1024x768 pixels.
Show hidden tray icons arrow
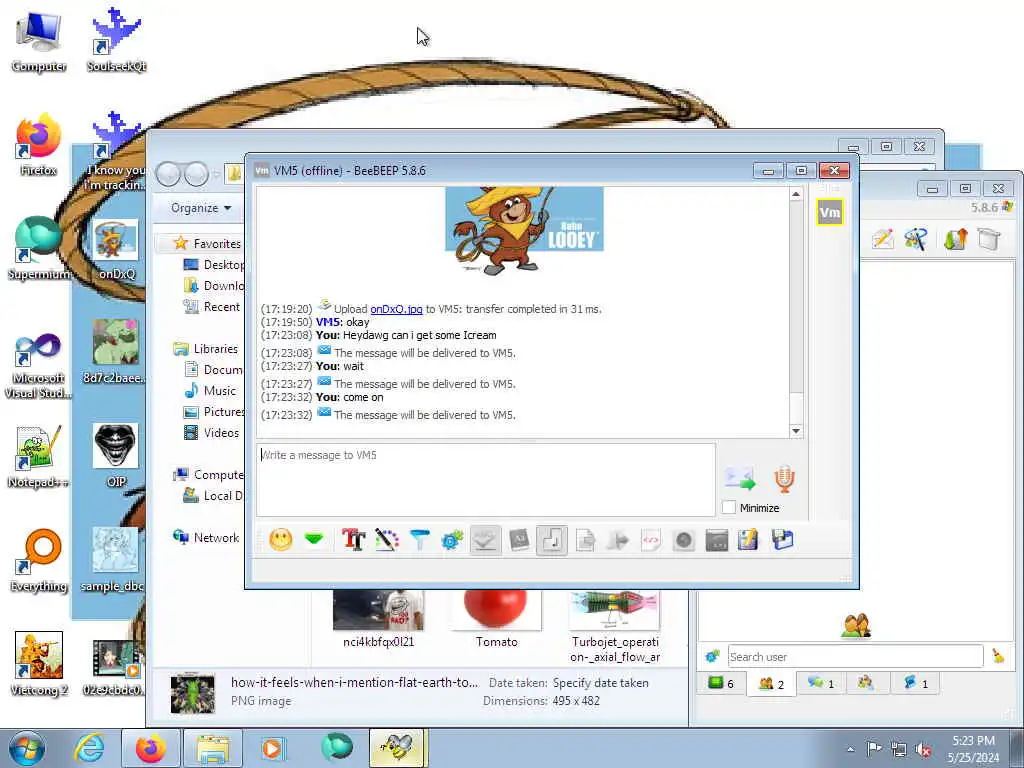point(850,749)
